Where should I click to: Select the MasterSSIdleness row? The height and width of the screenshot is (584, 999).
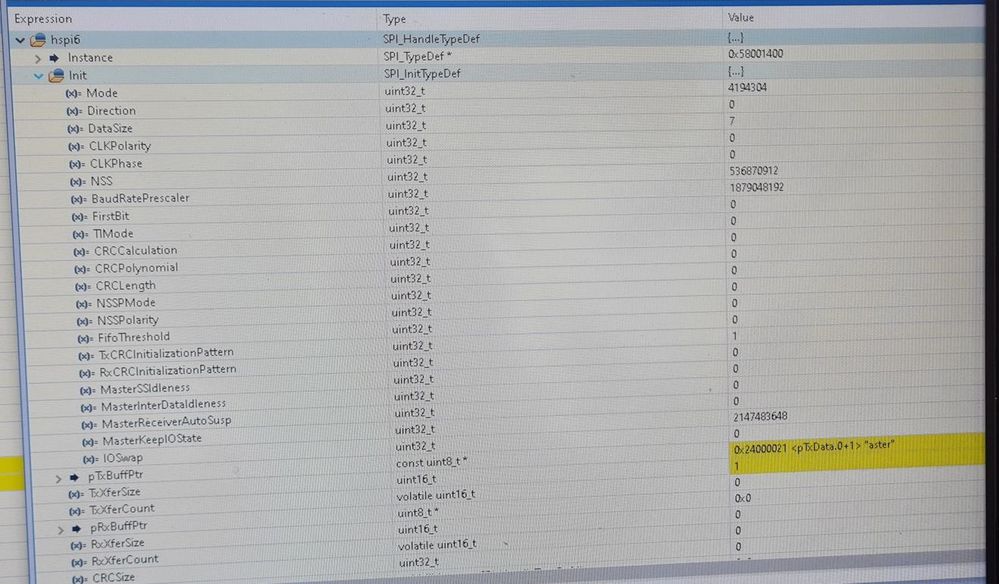[145, 388]
